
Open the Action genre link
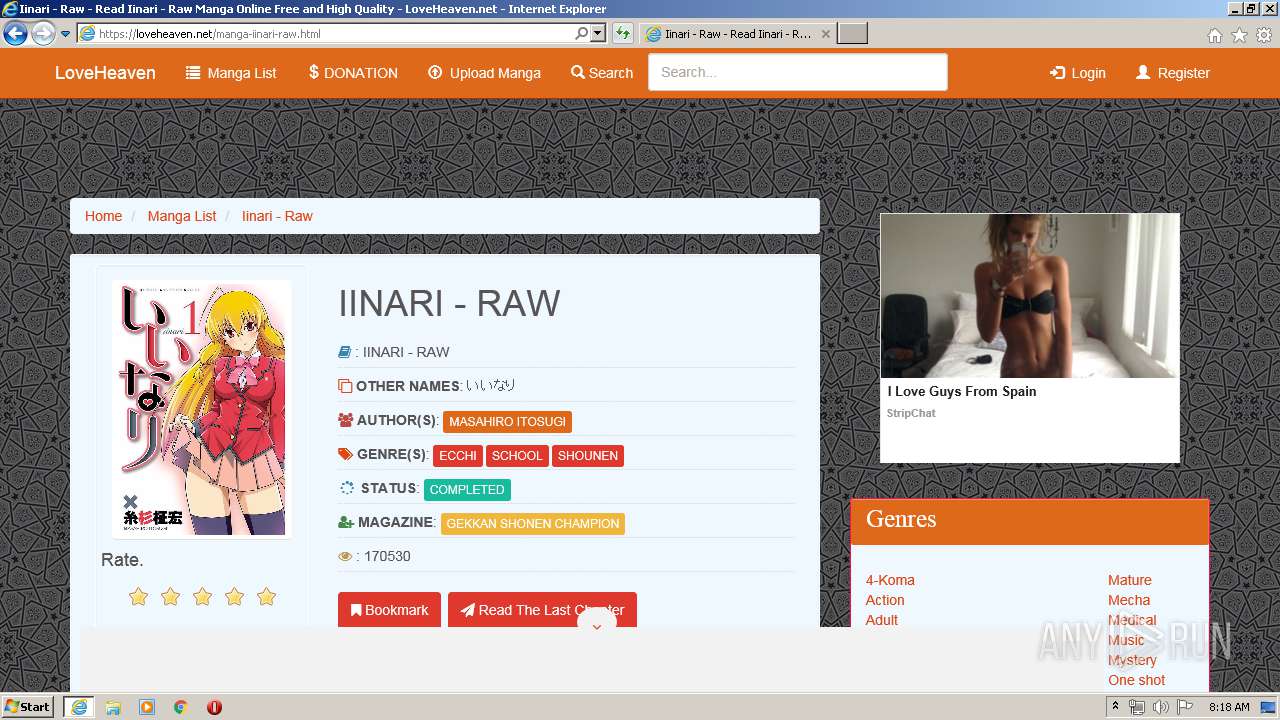[885, 600]
